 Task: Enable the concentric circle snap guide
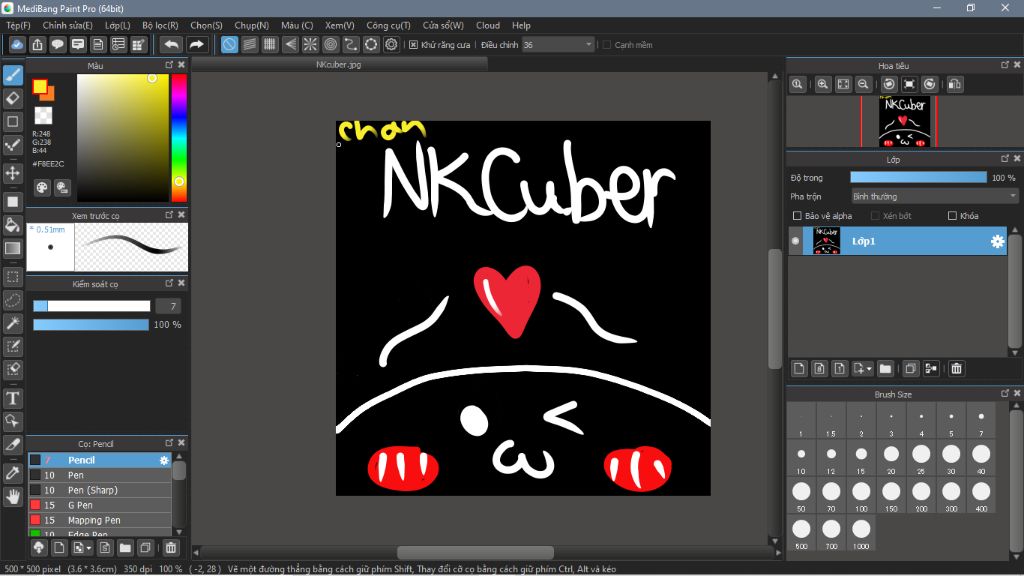click(x=330, y=44)
